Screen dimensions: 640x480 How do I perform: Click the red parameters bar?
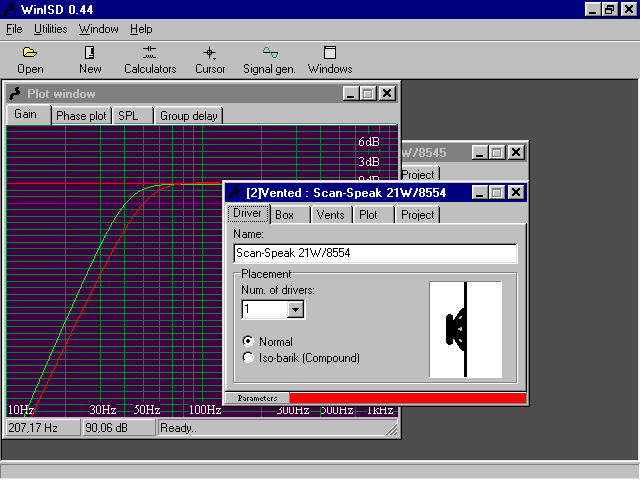[x=408, y=398]
